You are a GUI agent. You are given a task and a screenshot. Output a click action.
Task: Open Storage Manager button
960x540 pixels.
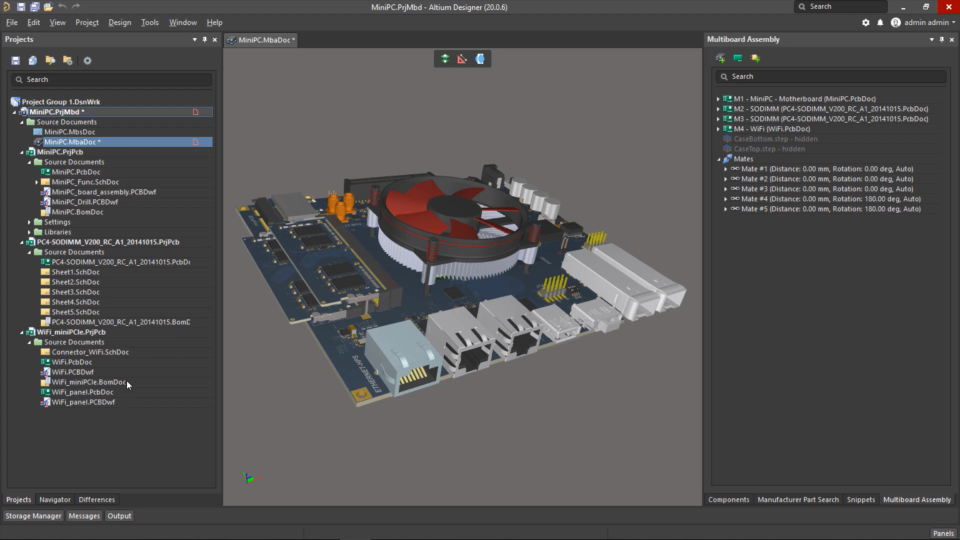[33, 516]
